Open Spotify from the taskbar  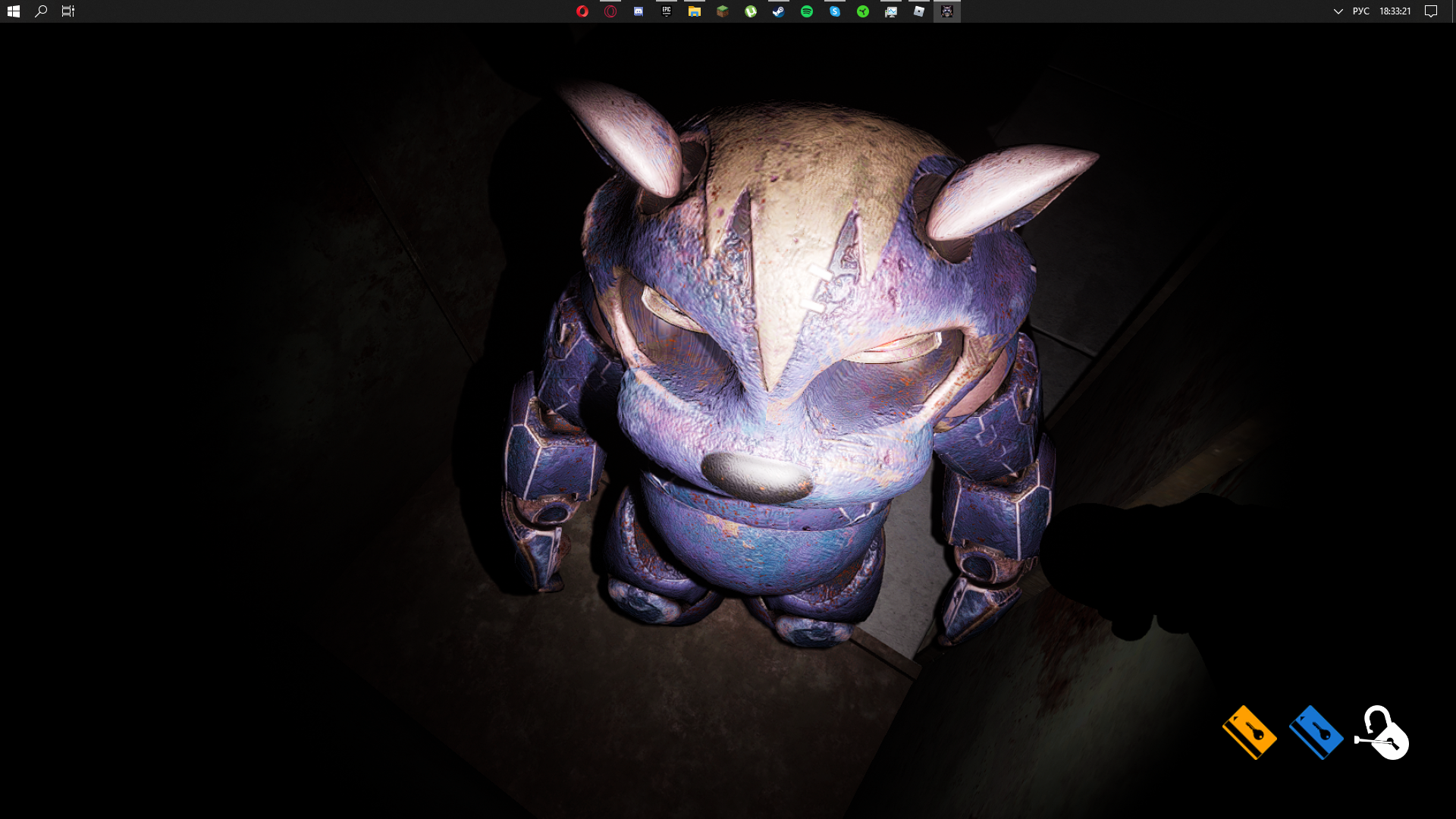click(x=807, y=11)
